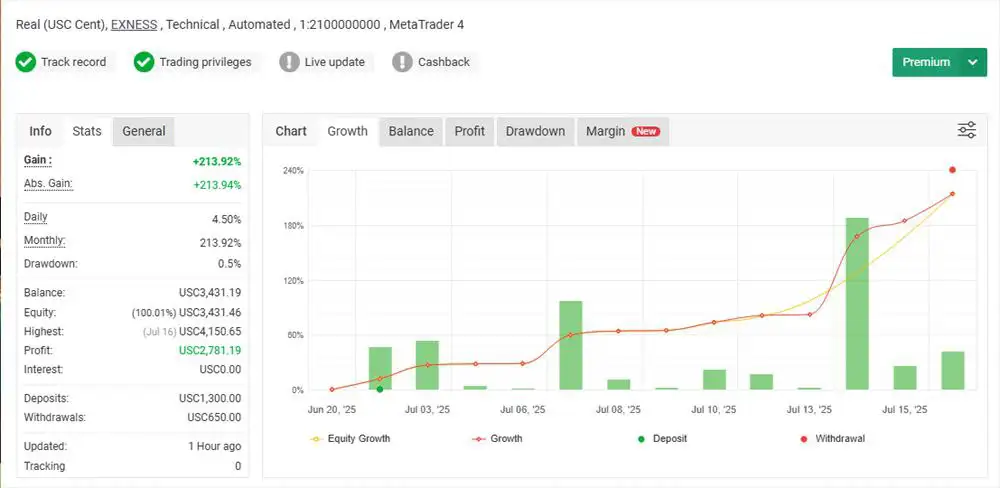Click the Trading privileges checkmark icon
Viewport: 1000px width, 488px height.
pos(144,62)
